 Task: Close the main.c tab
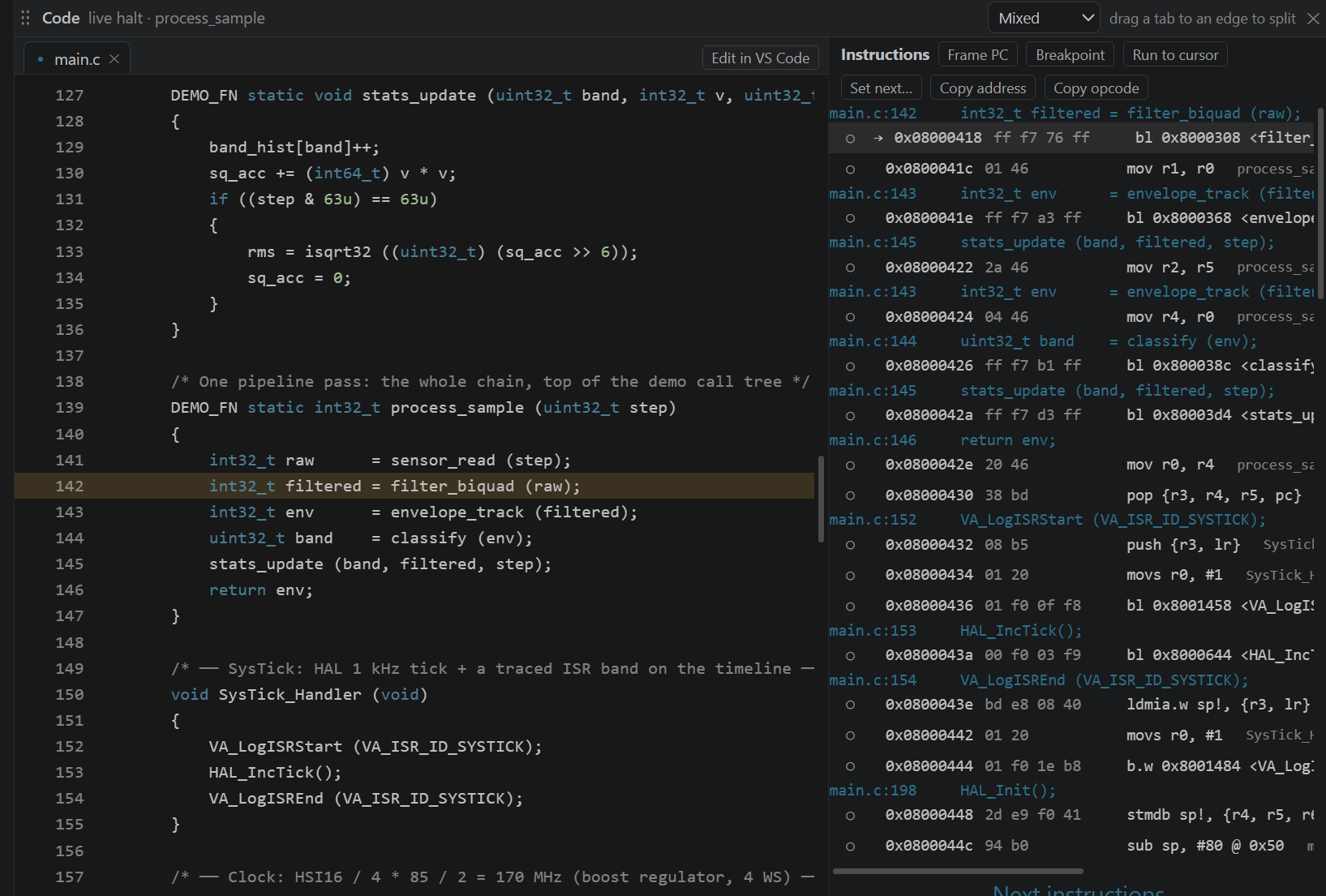(114, 58)
